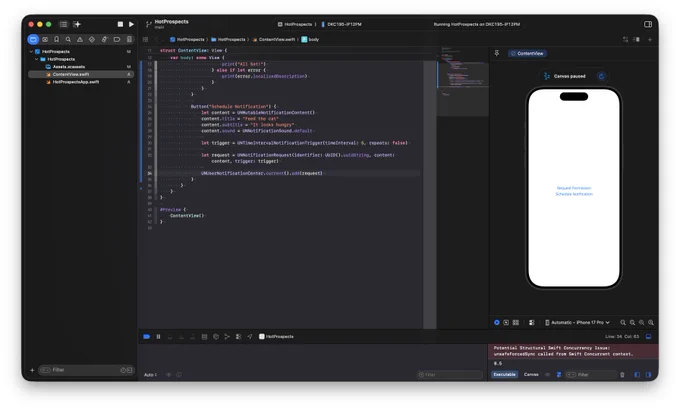Toggle breakpoints activation in debug bar
The image size is (680, 410).
[x=147, y=337]
